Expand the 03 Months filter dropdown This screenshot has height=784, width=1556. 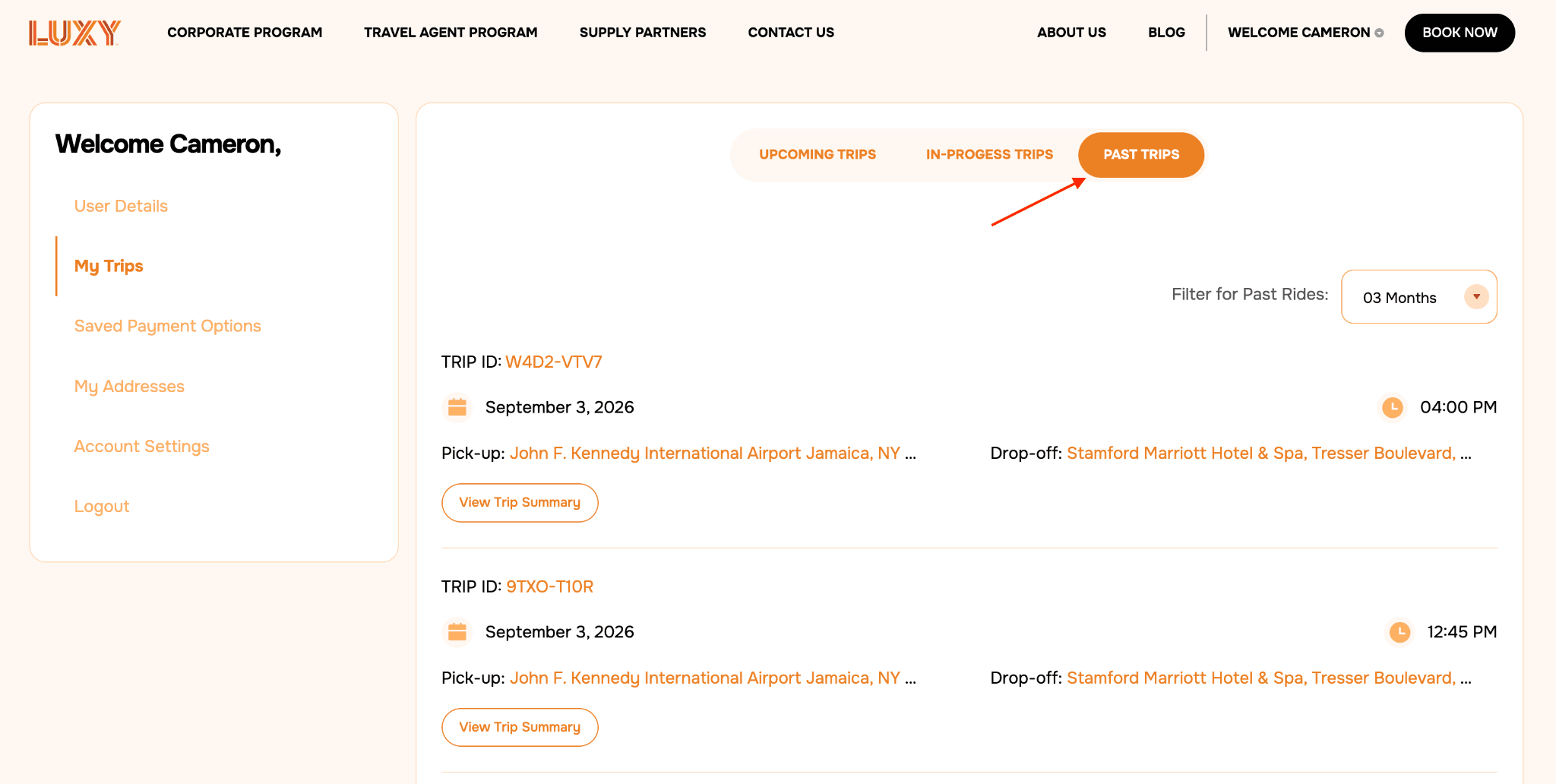(x=1419, y=297)
